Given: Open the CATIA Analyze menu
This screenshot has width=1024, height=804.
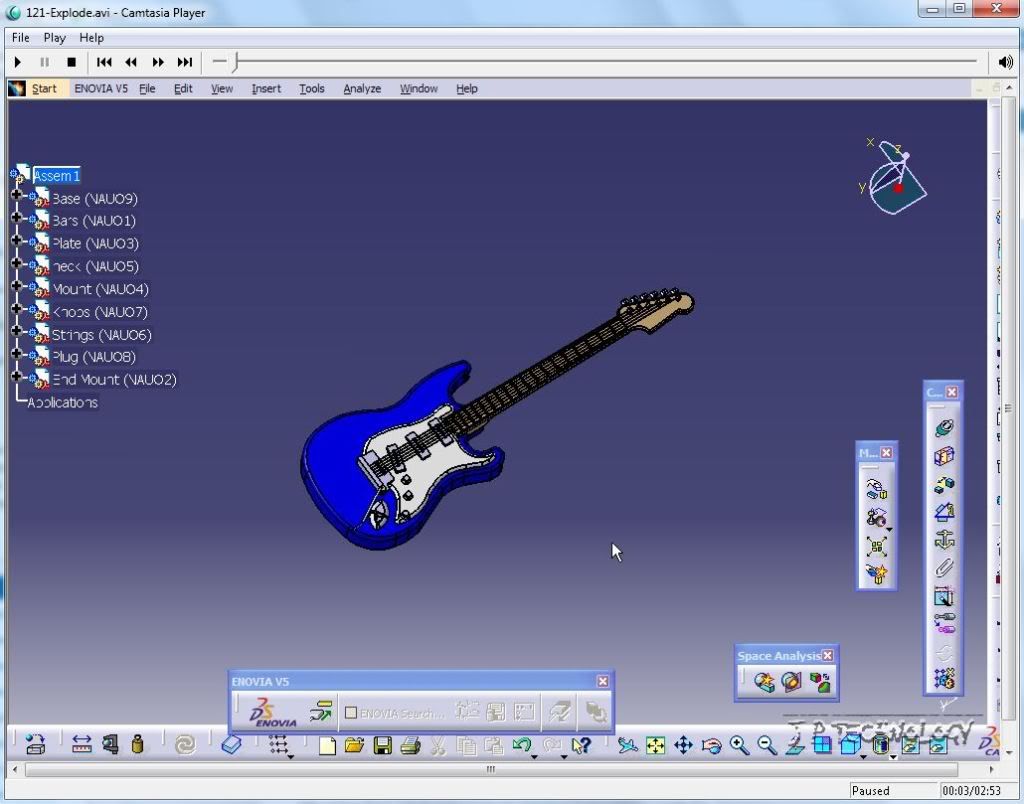Looking at the screenshot, I should (362, 88).
